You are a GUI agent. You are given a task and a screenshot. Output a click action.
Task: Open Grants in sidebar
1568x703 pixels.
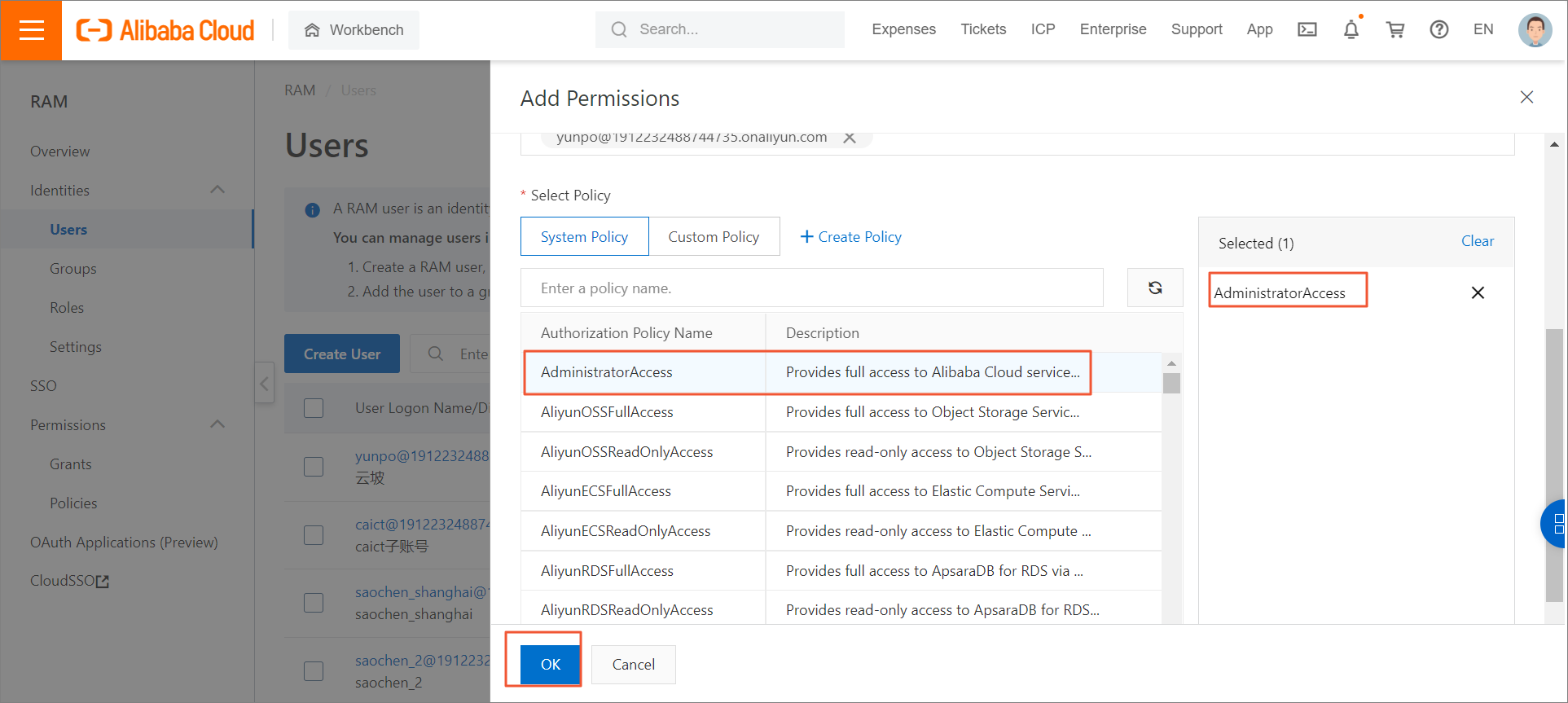click(71, 464)
